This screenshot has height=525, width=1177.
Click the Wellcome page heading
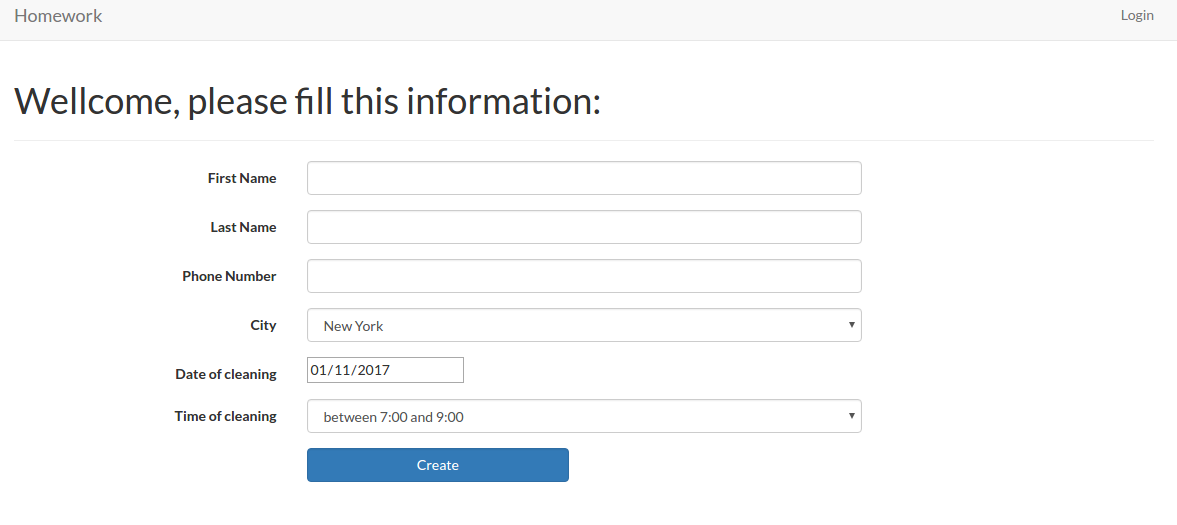(307, 101)
